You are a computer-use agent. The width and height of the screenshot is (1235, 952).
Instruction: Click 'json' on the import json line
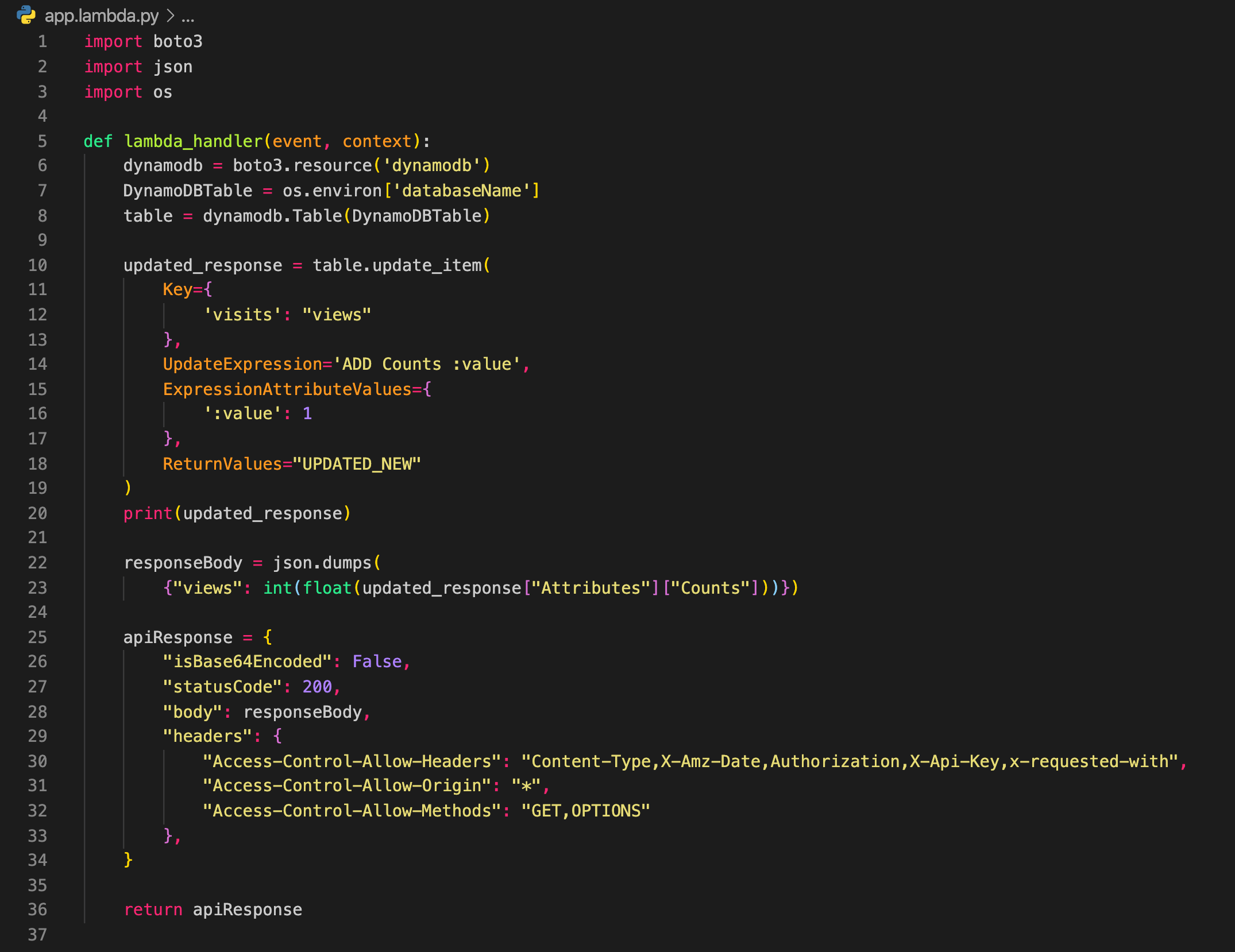[x=173, y=67]
